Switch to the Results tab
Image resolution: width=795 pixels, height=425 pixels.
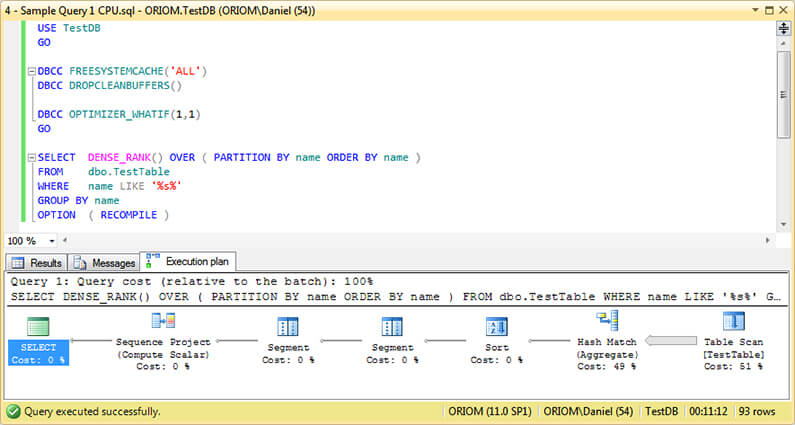(x=37, y=263)
